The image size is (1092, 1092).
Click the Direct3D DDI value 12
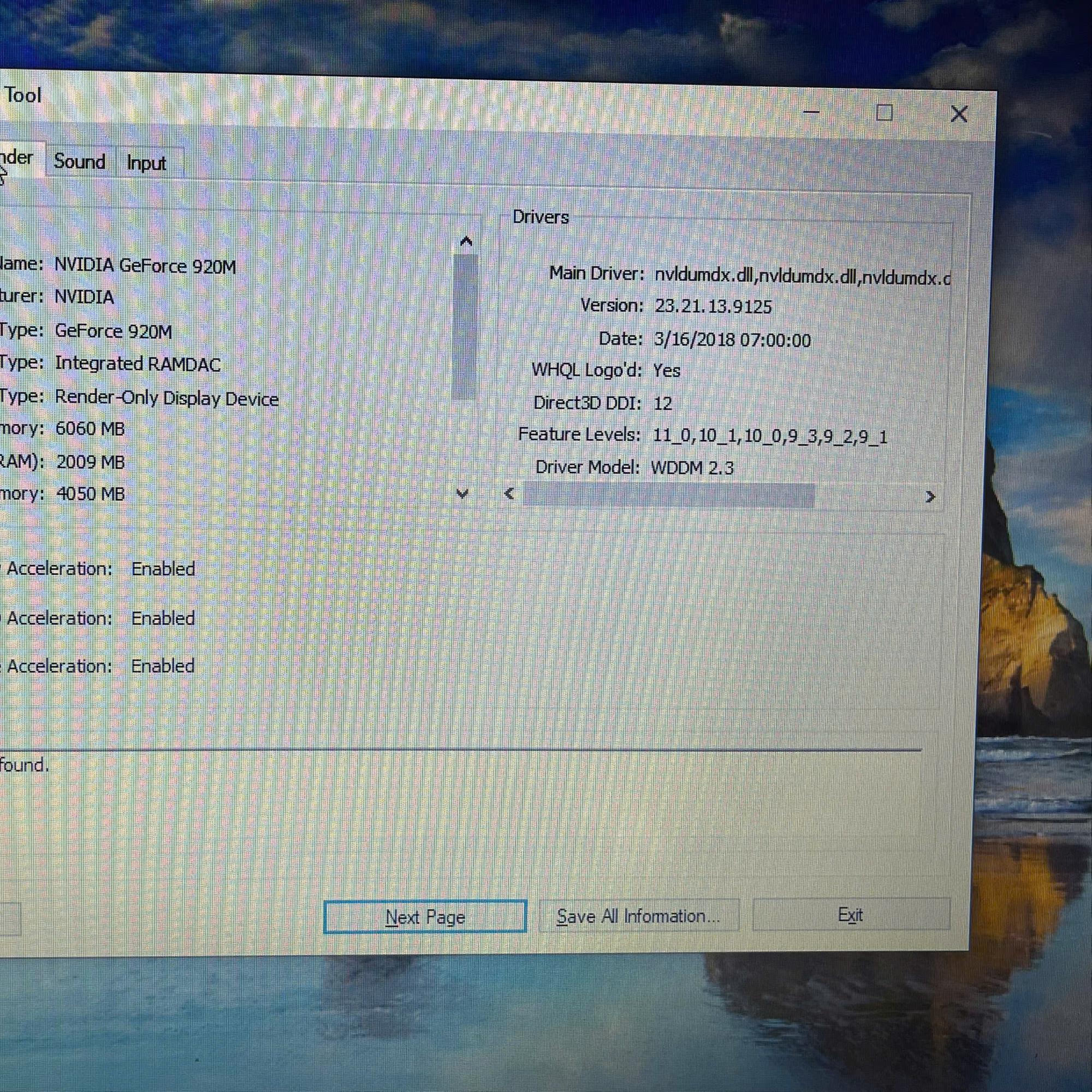pos(662,403)
